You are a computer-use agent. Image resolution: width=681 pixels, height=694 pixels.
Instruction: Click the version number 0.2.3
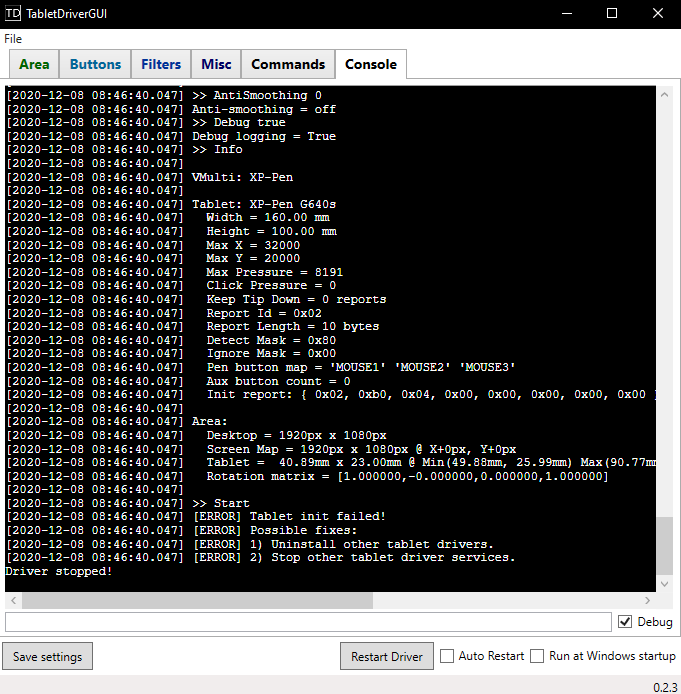point(665,687)
